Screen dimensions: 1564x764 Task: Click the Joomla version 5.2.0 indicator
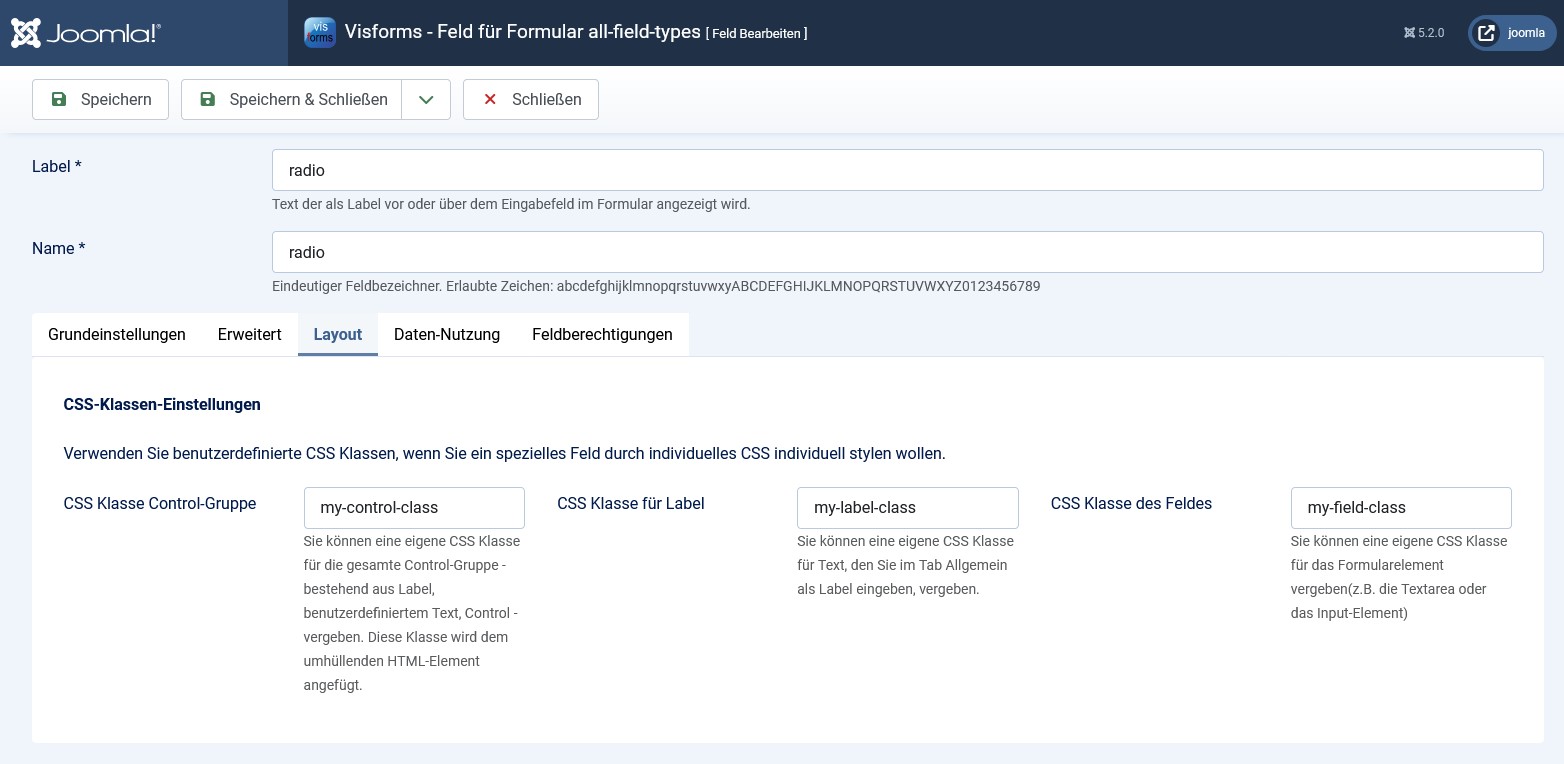tap(1424, 33)
